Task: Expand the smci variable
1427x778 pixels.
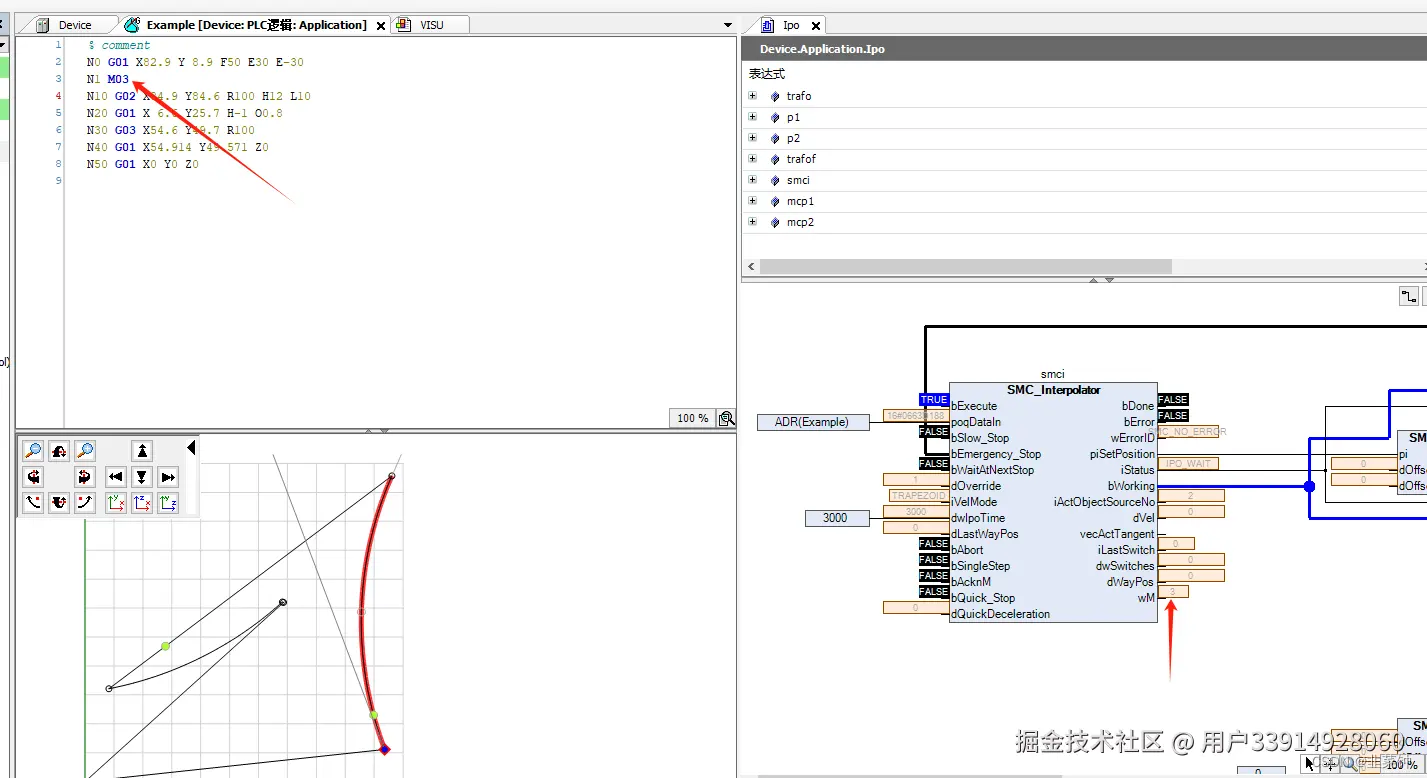Action: click(752, 180)
